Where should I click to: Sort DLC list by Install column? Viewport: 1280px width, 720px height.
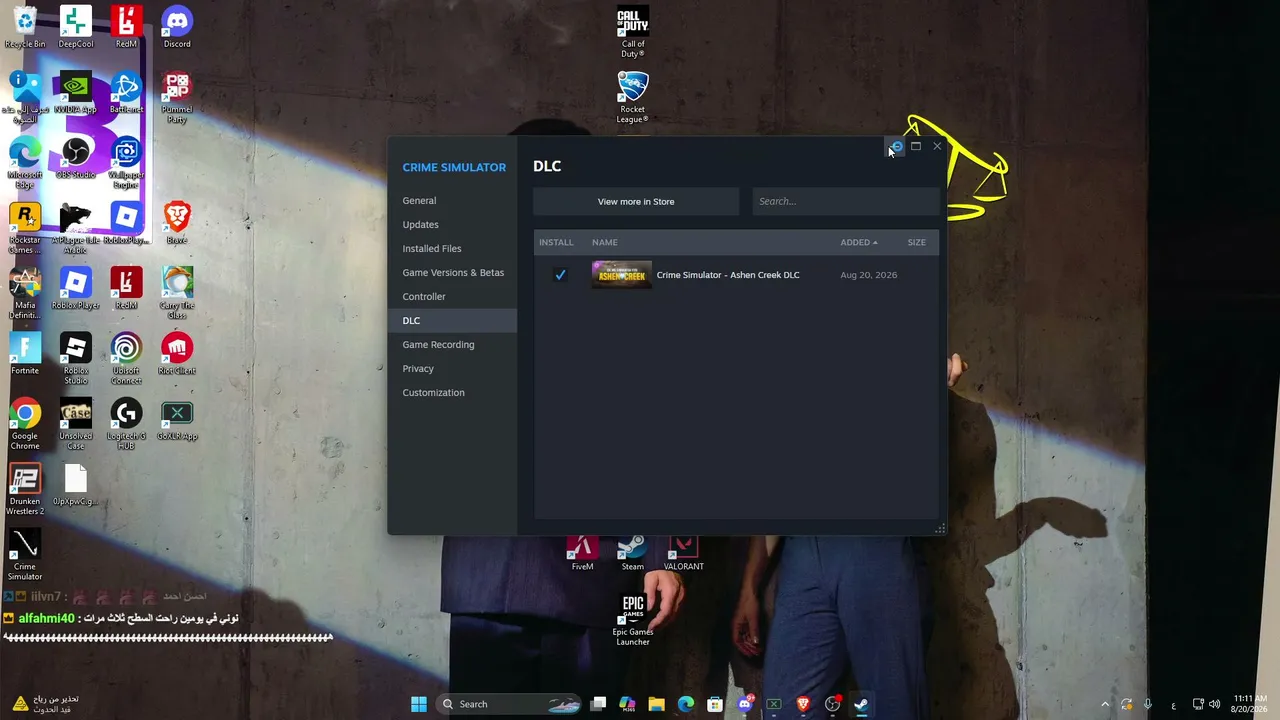pos(556,242)
